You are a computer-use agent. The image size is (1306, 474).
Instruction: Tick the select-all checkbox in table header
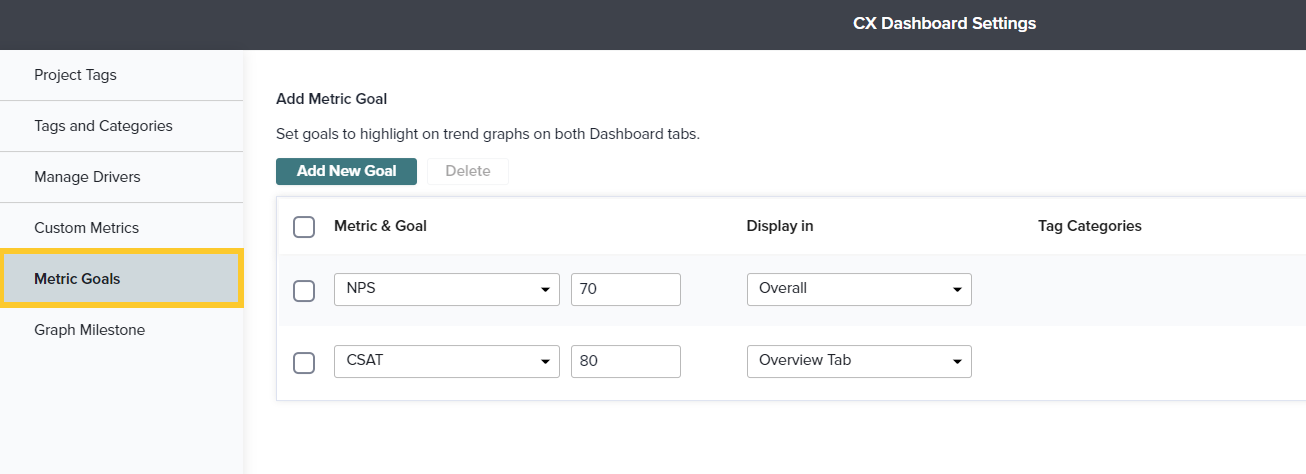pos(304,227)
